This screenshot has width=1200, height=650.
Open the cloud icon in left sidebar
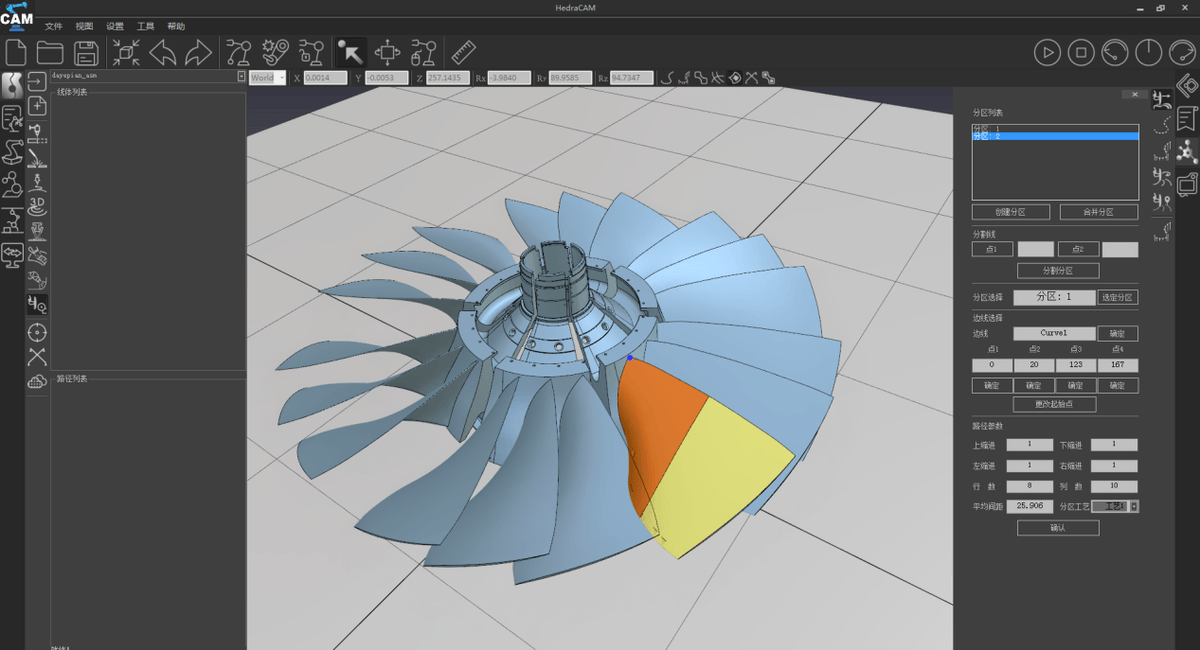pyautogui.click(x=37, y=381)
